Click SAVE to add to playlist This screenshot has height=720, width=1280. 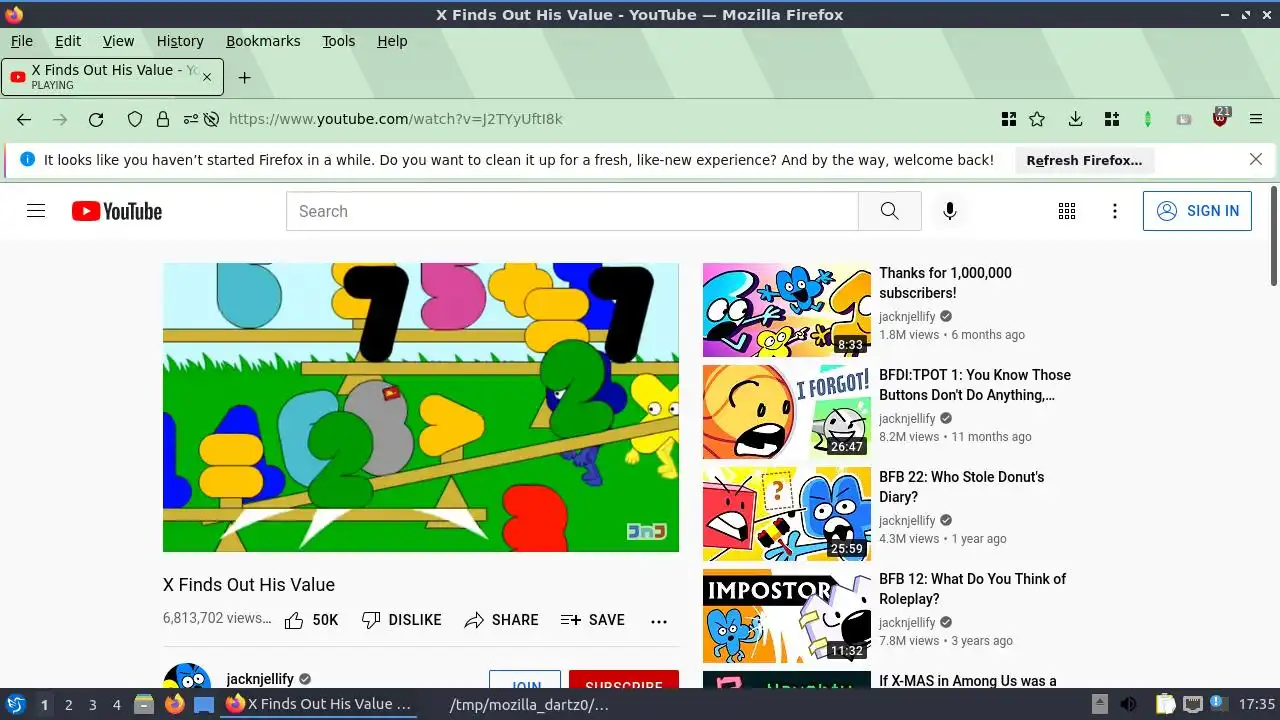593,620
